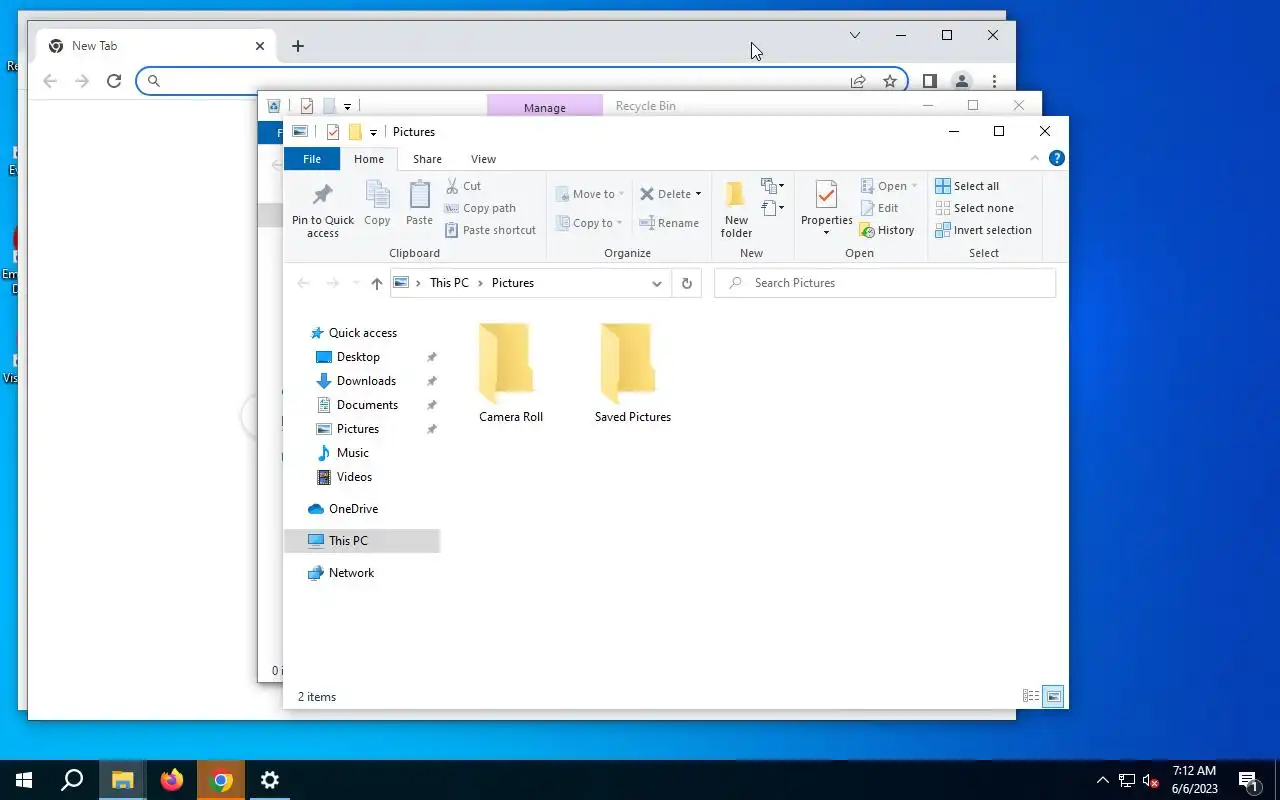This screenshot has height=800, width=1280.
Task: Open Chrome profile icon
Action: [961, 81]
